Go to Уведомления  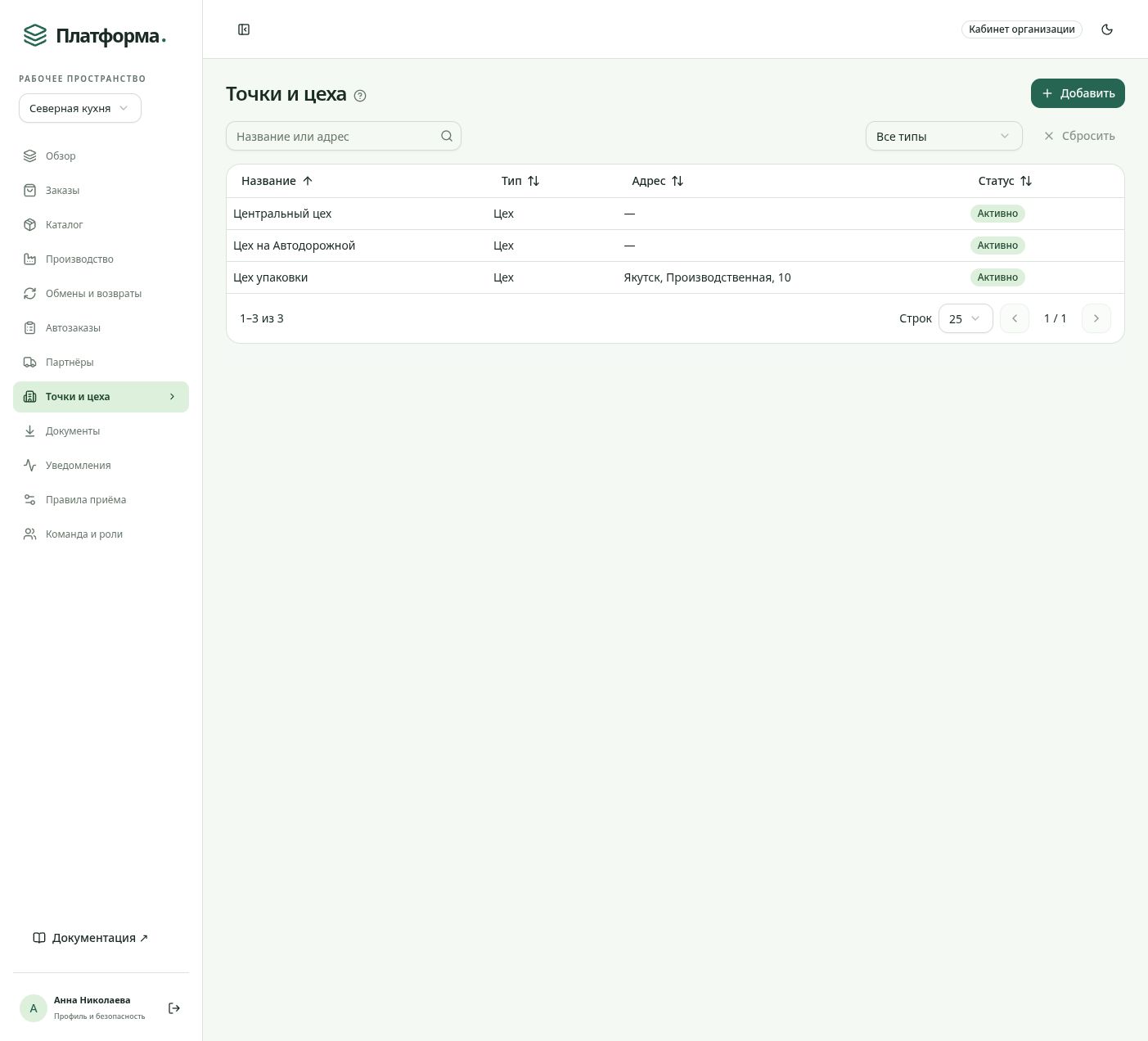tap(101, 466)
